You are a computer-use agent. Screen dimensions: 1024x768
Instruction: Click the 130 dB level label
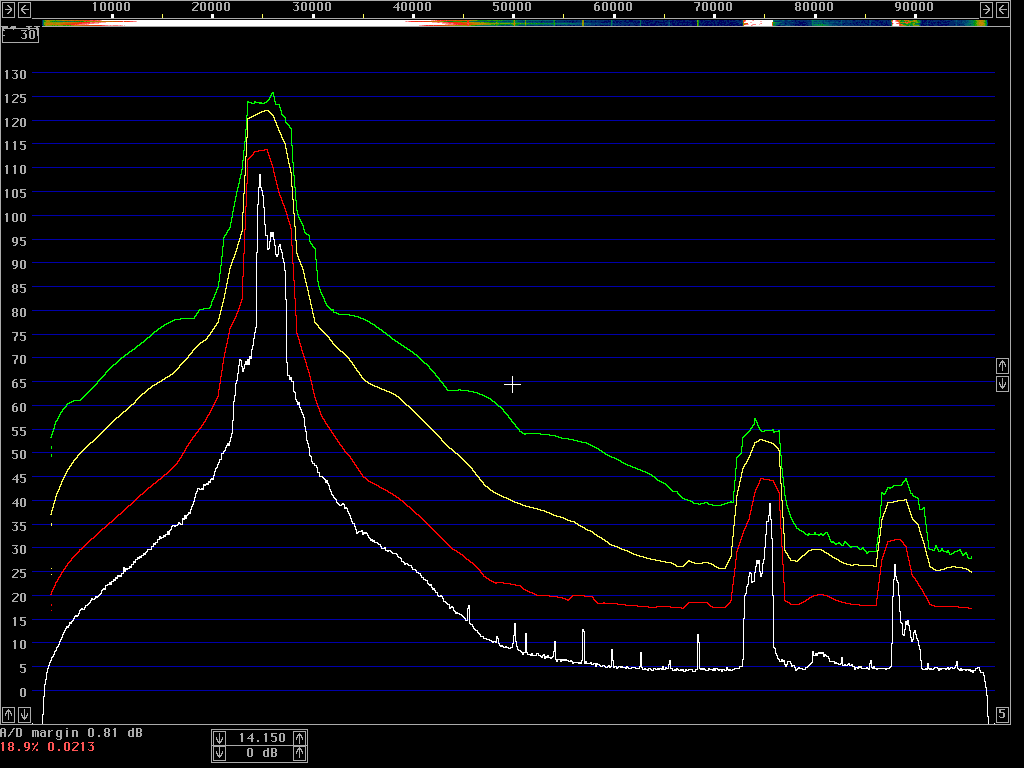[x=15, y=74]
